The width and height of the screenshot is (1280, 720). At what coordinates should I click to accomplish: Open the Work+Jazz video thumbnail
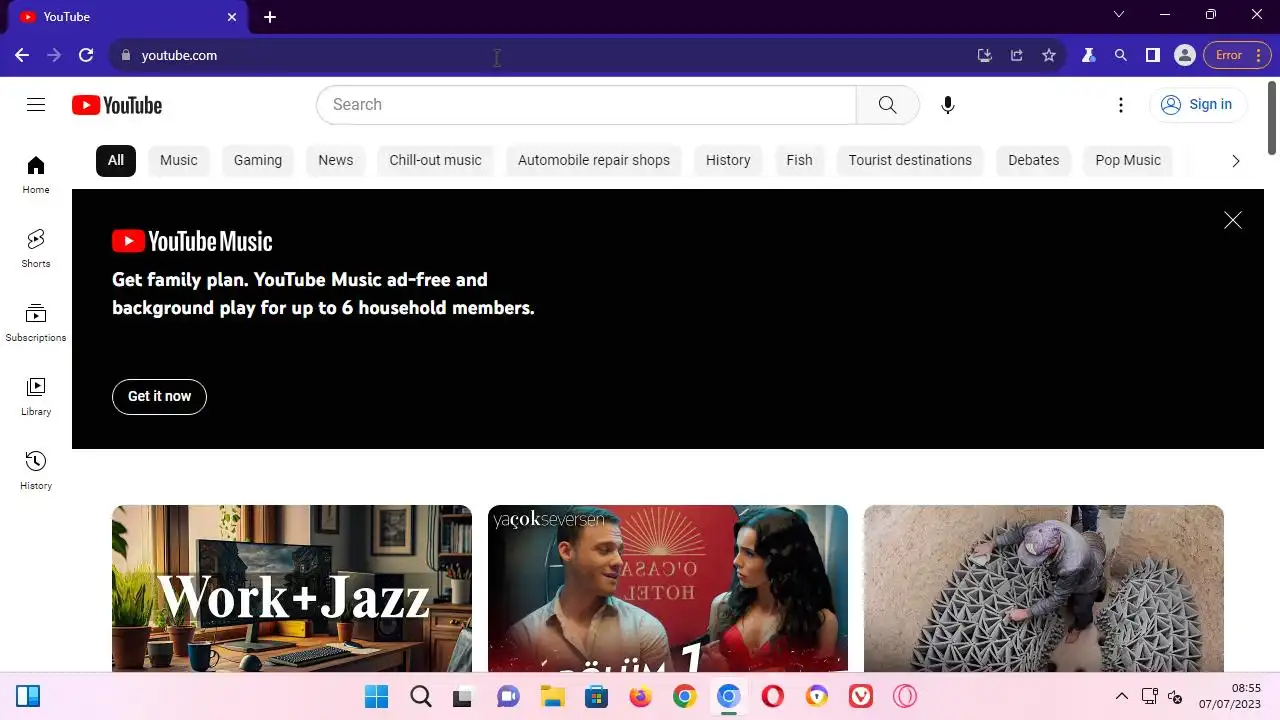[292, 588]
